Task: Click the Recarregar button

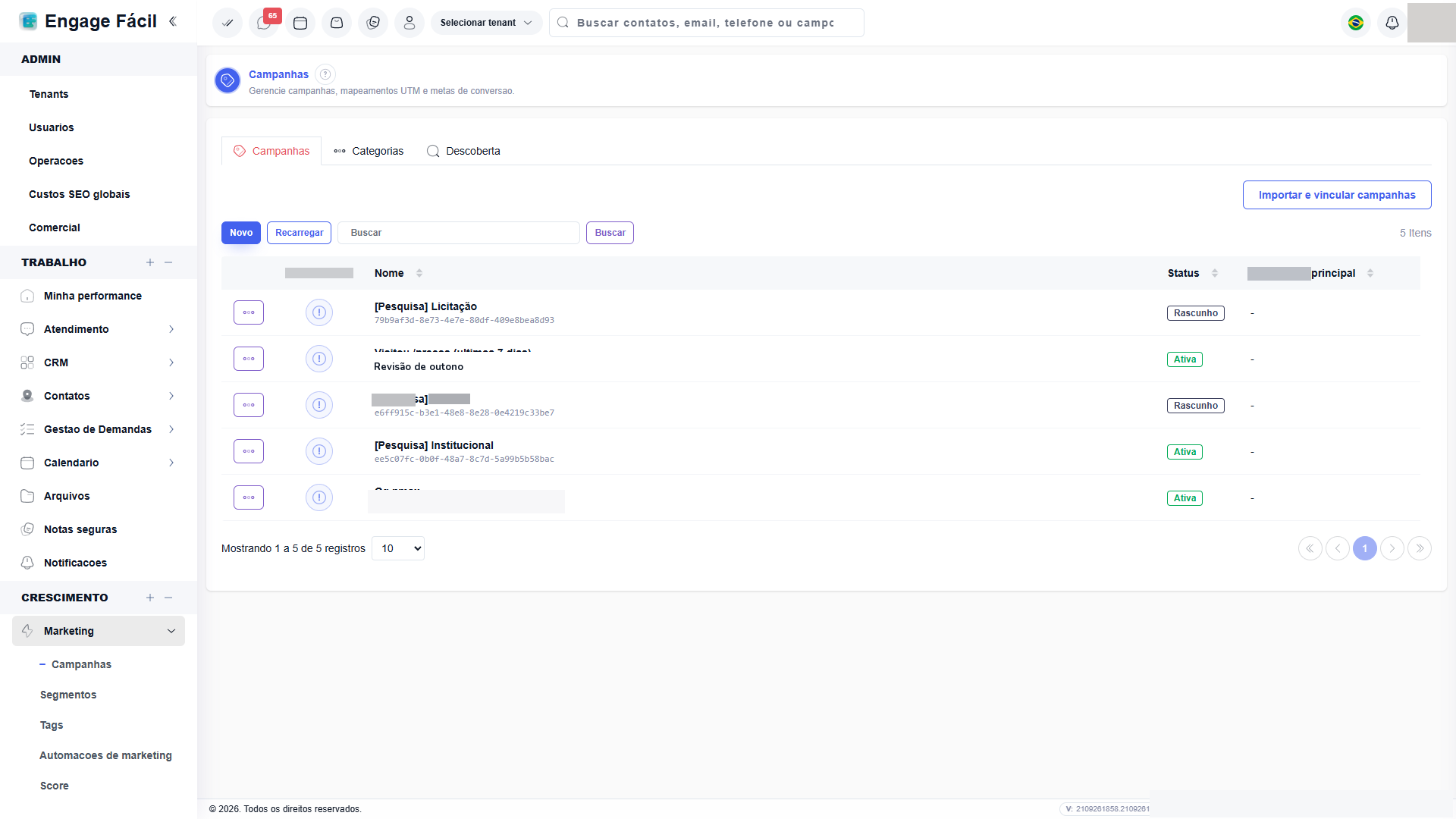Action: (x=299, y=233)
